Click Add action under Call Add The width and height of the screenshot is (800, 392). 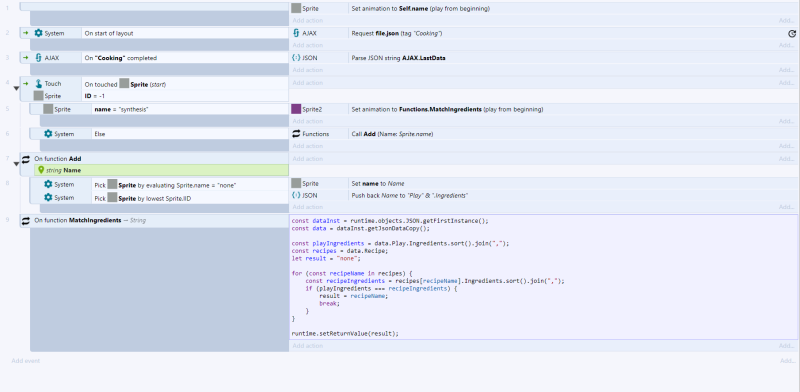tap(307, 146)
